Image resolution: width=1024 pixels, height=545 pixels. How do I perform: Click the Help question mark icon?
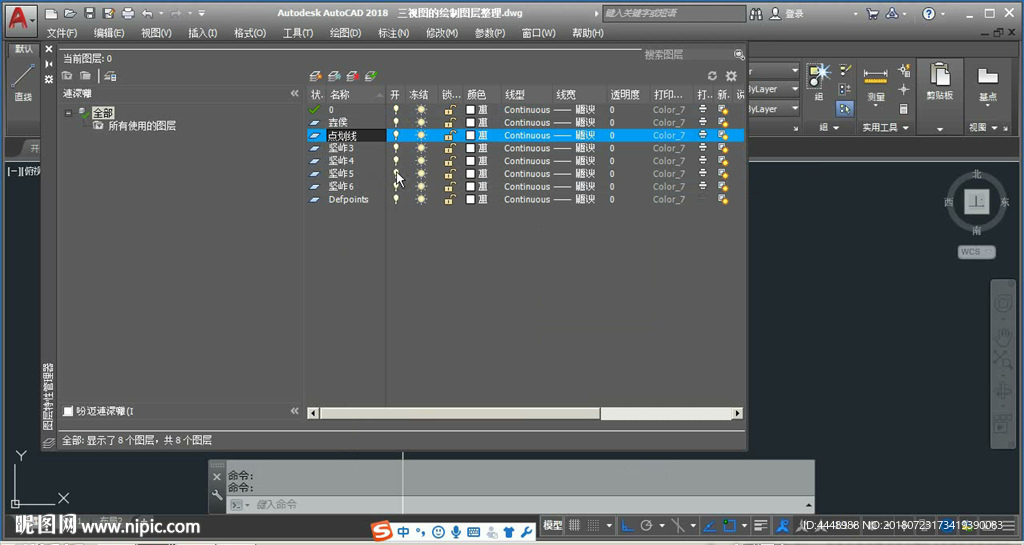tap(929, 13)
